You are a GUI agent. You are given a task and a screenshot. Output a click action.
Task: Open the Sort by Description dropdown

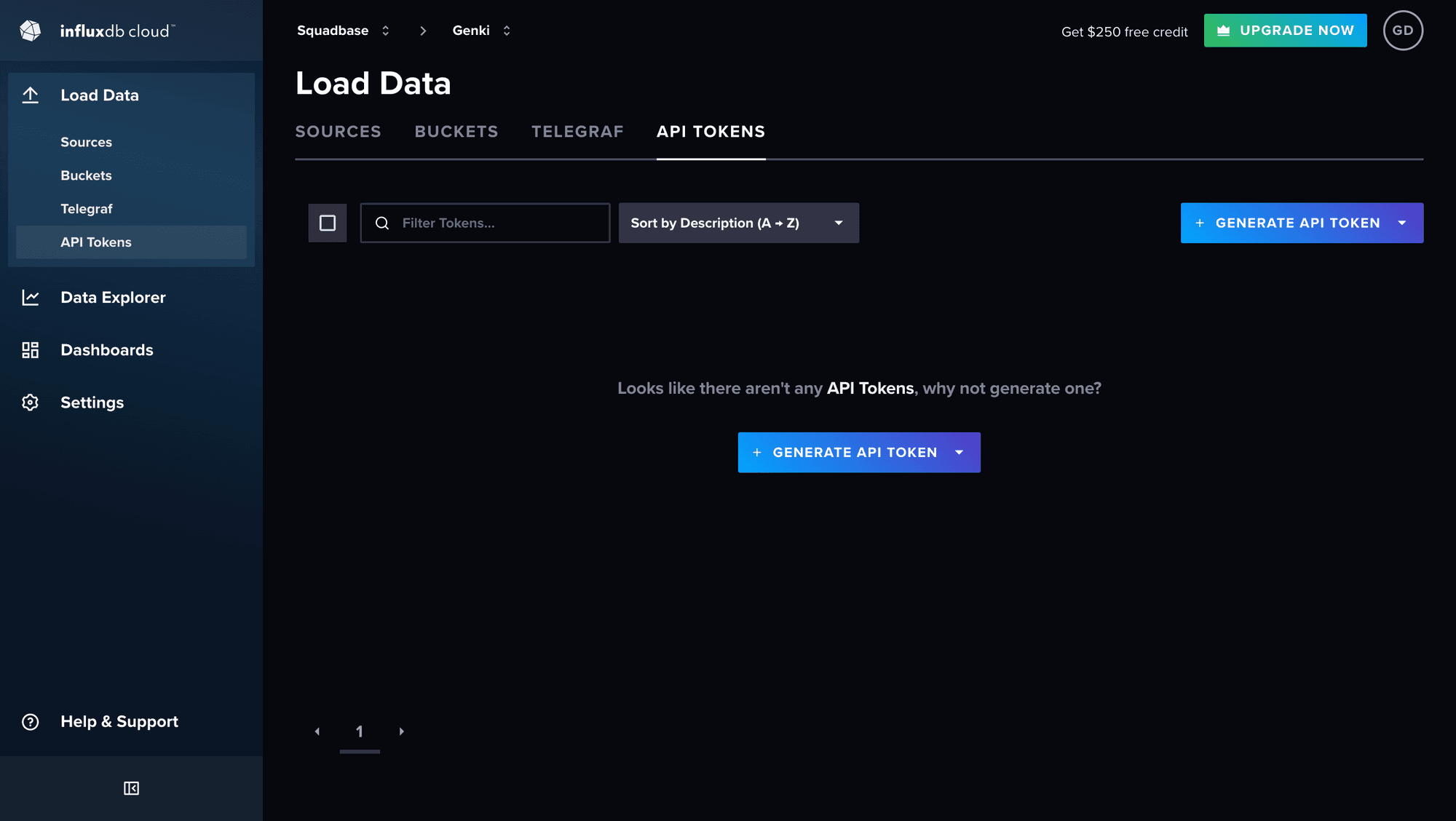click(738, 223)
